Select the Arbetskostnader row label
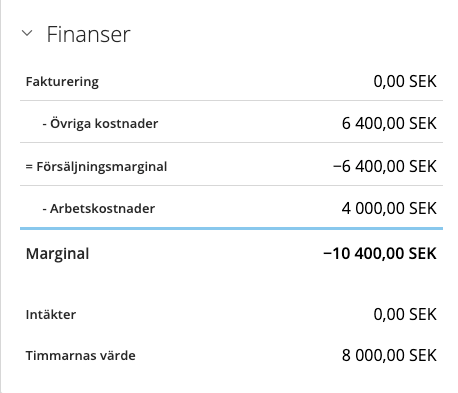Screen dimensions: 458x393 102,209
